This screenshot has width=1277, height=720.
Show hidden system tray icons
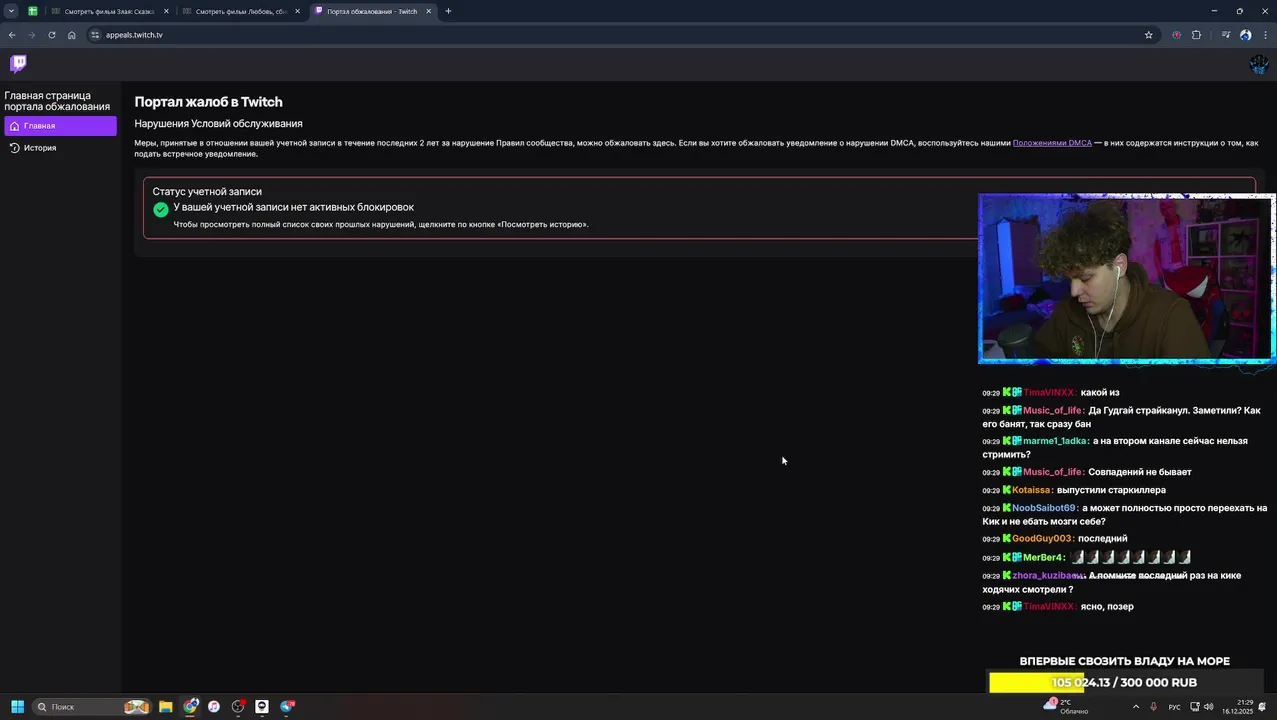[x=1135, y=707]
